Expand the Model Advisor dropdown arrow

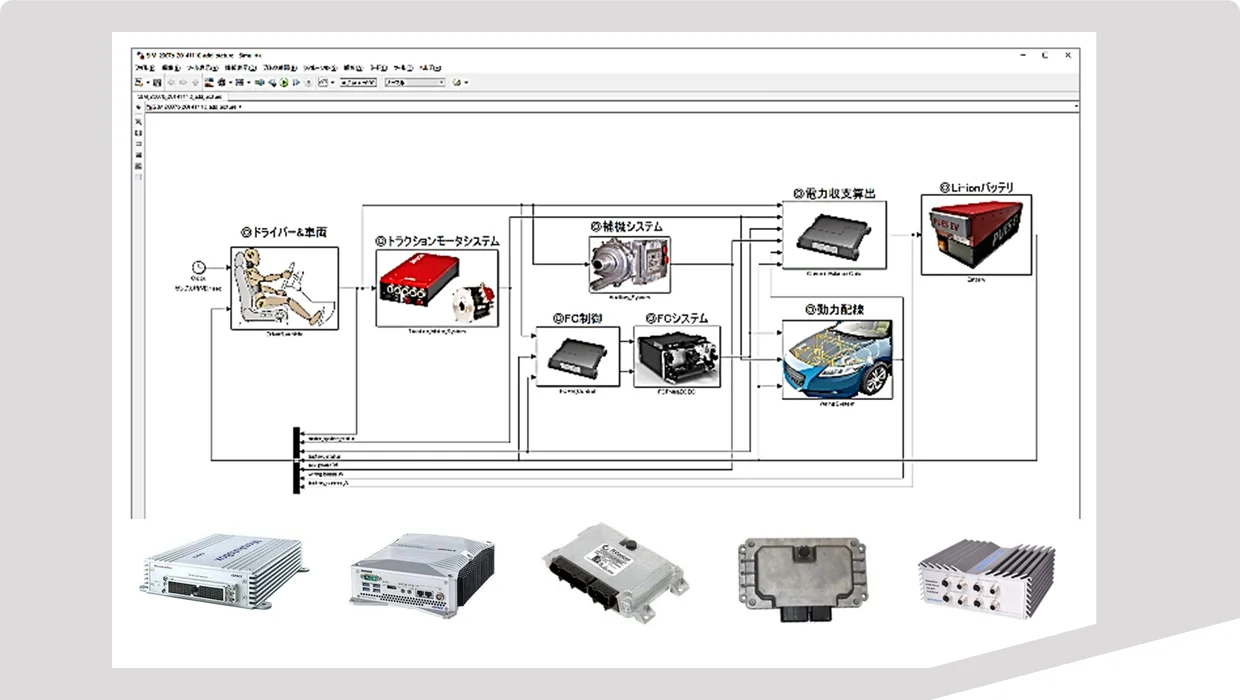click(466, 82)
